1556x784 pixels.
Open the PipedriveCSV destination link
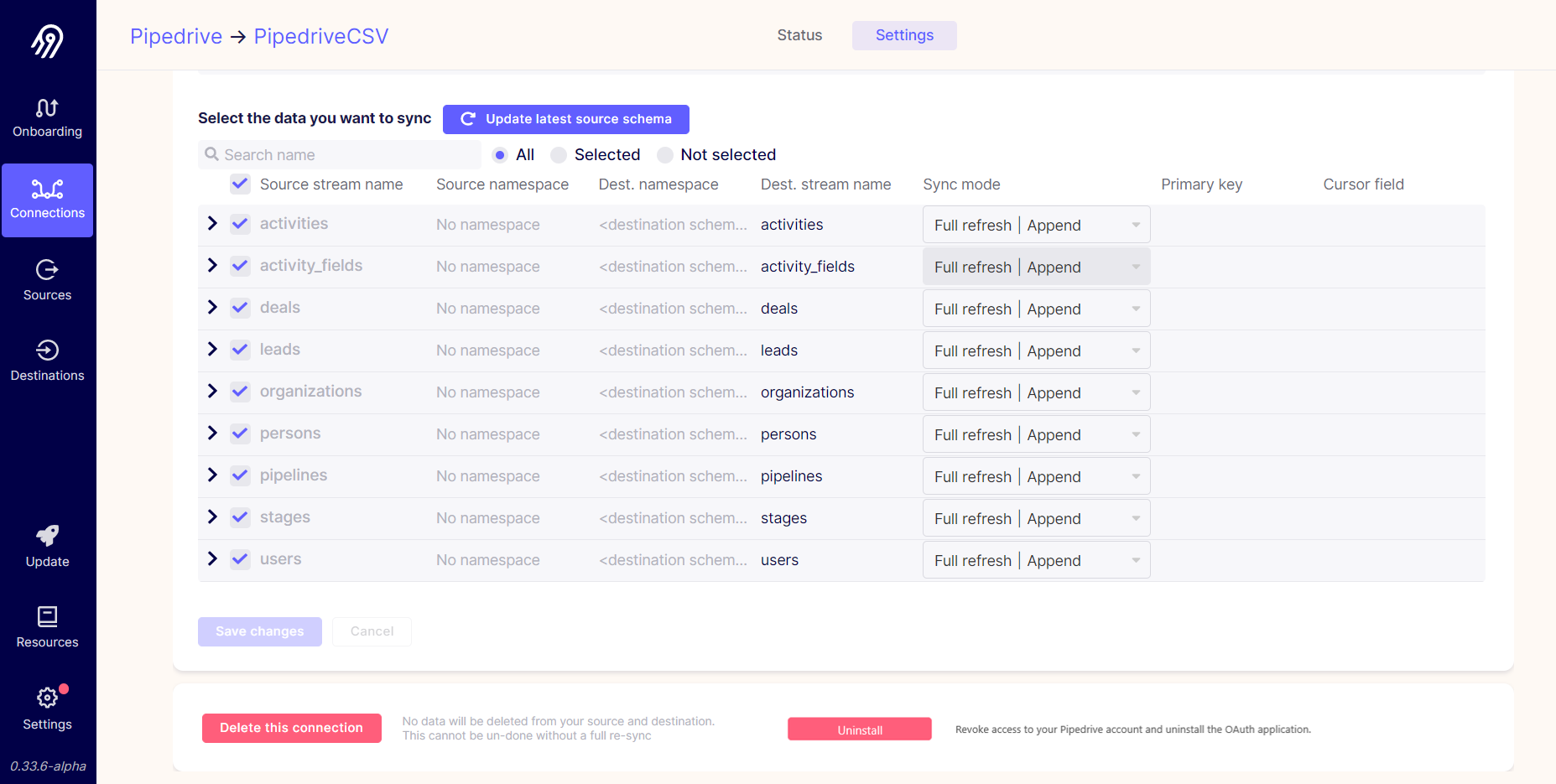click(x=321, y=36)
